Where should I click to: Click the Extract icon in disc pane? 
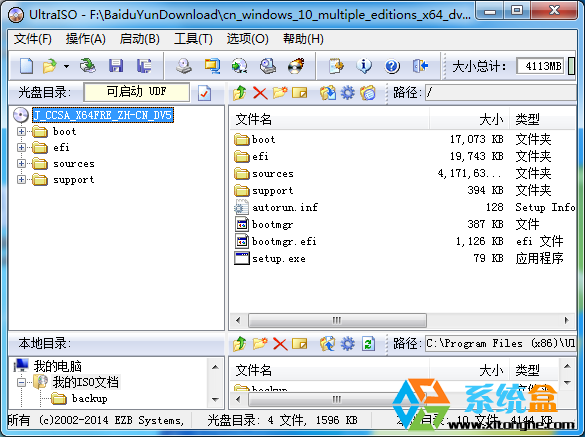pyautogui.click(x=328, y=93)
